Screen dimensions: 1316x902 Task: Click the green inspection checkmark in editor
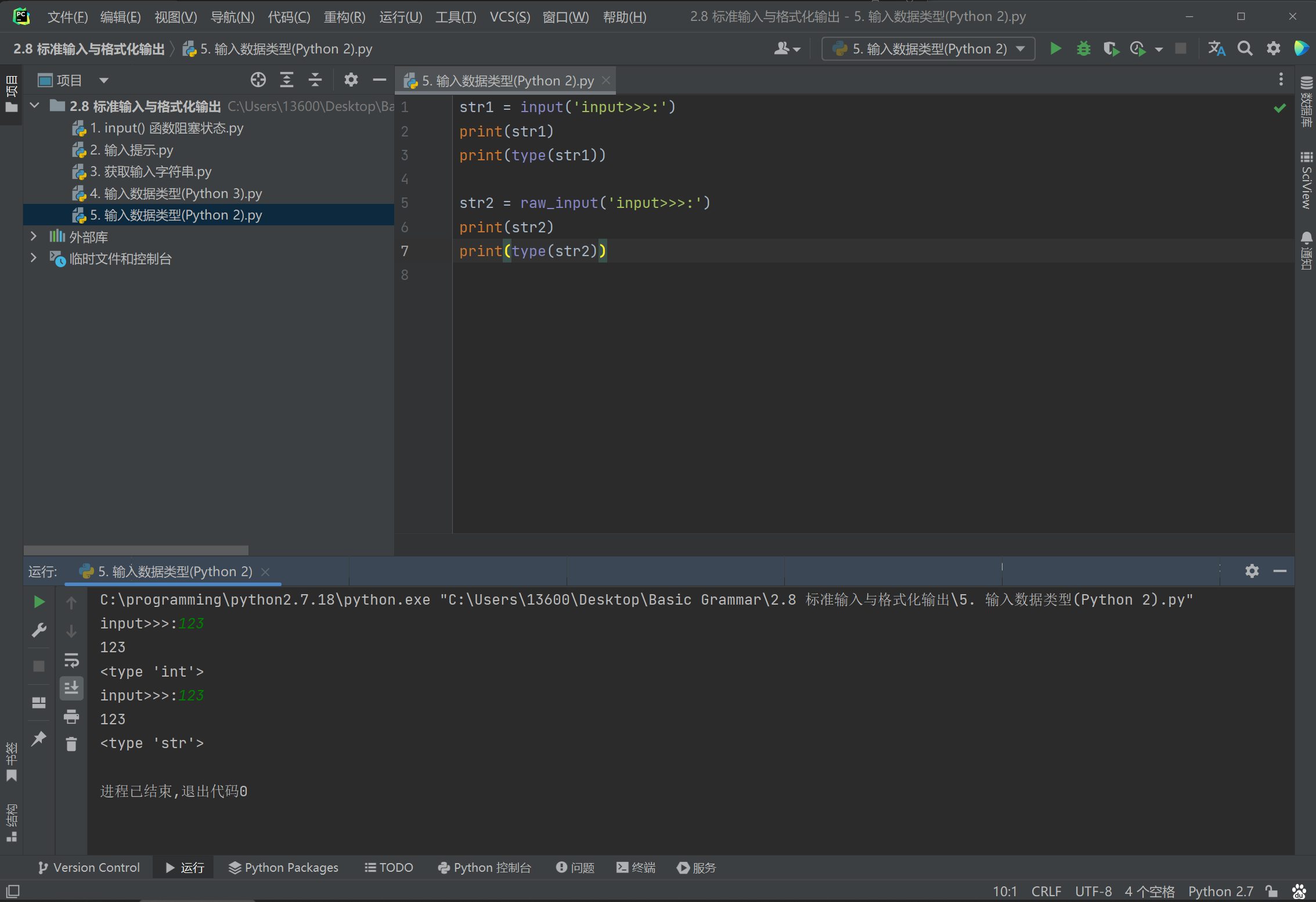1279,107
